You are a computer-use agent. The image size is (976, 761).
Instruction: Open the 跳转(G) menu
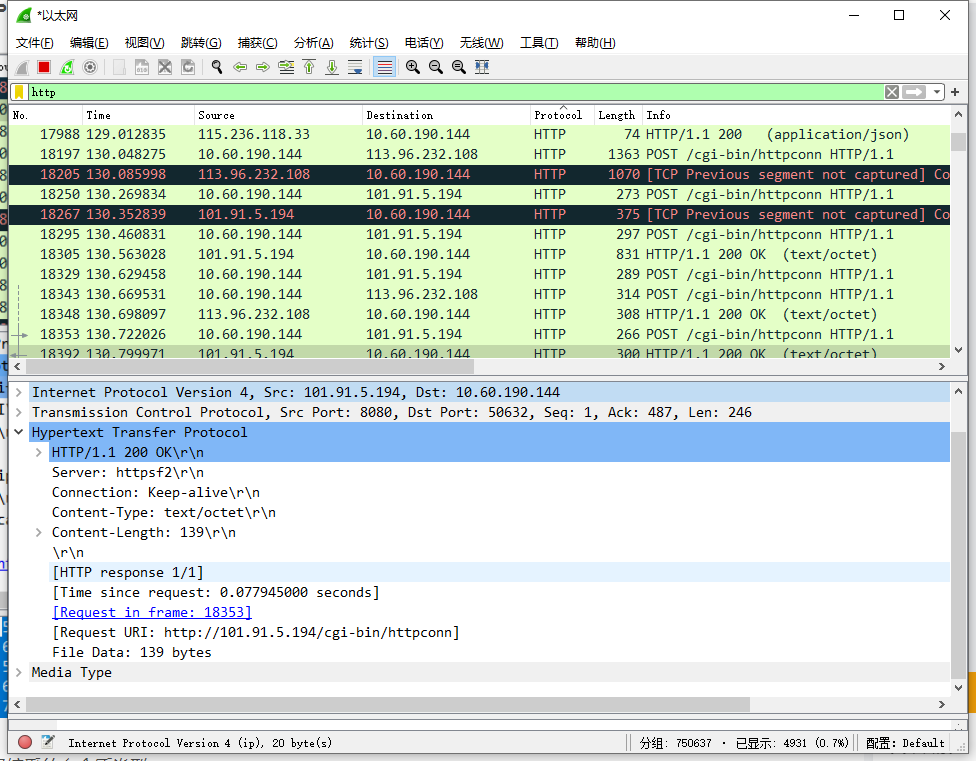coord(201,43)
